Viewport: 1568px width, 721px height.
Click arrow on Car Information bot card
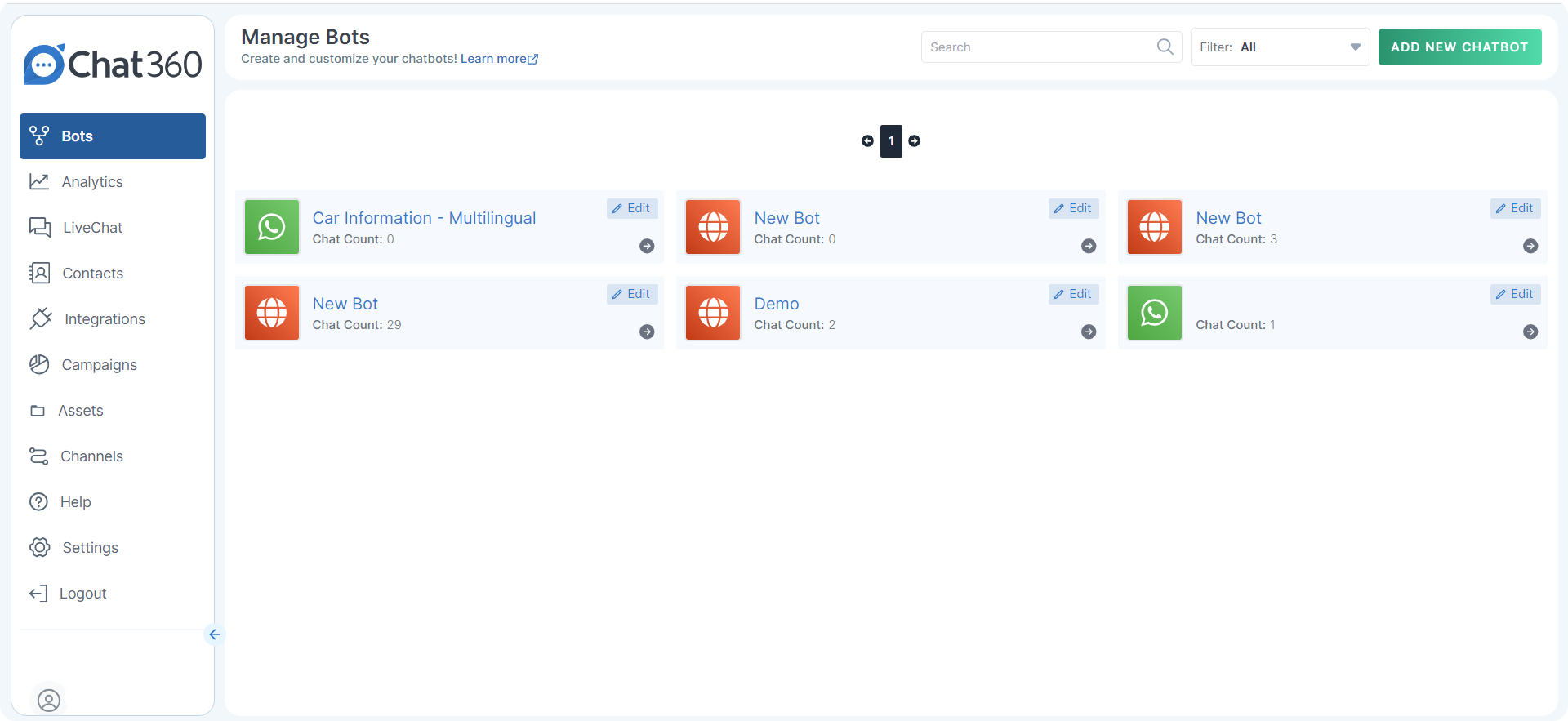coord(647,246)
